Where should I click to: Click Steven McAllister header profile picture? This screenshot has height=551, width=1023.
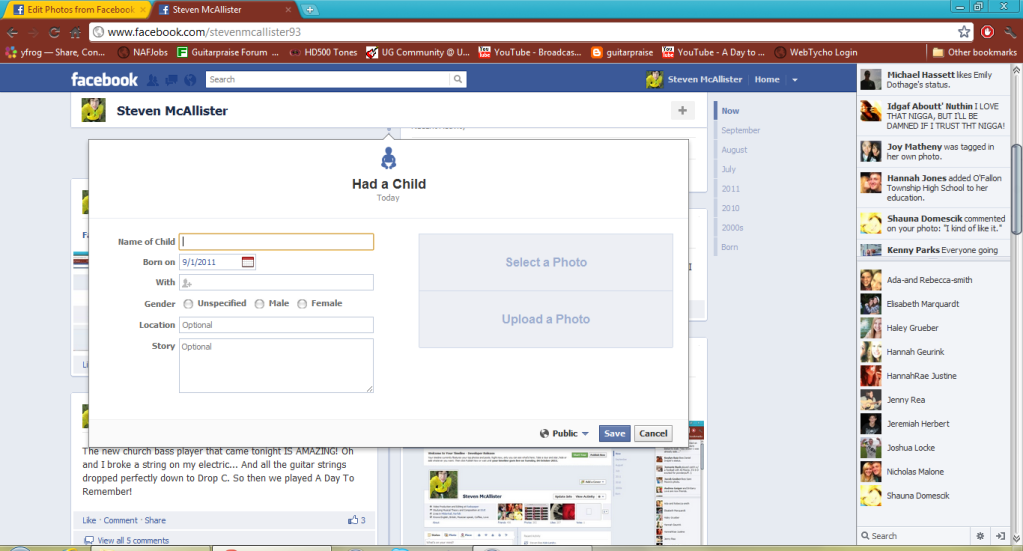click(654, 80)
